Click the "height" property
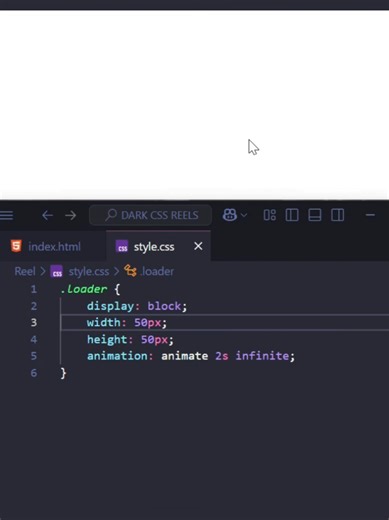The image size is (389, 520). [x=107, y=339]
